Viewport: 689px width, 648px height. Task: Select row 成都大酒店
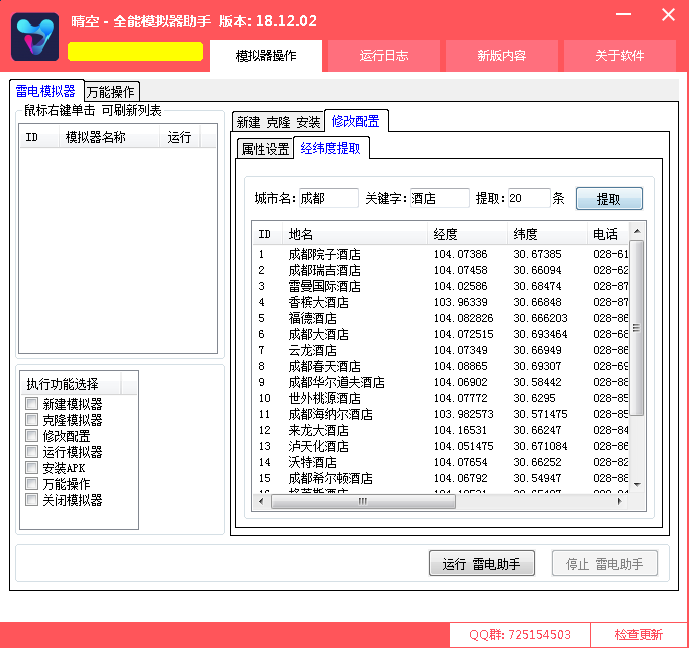tap(441, 334)
